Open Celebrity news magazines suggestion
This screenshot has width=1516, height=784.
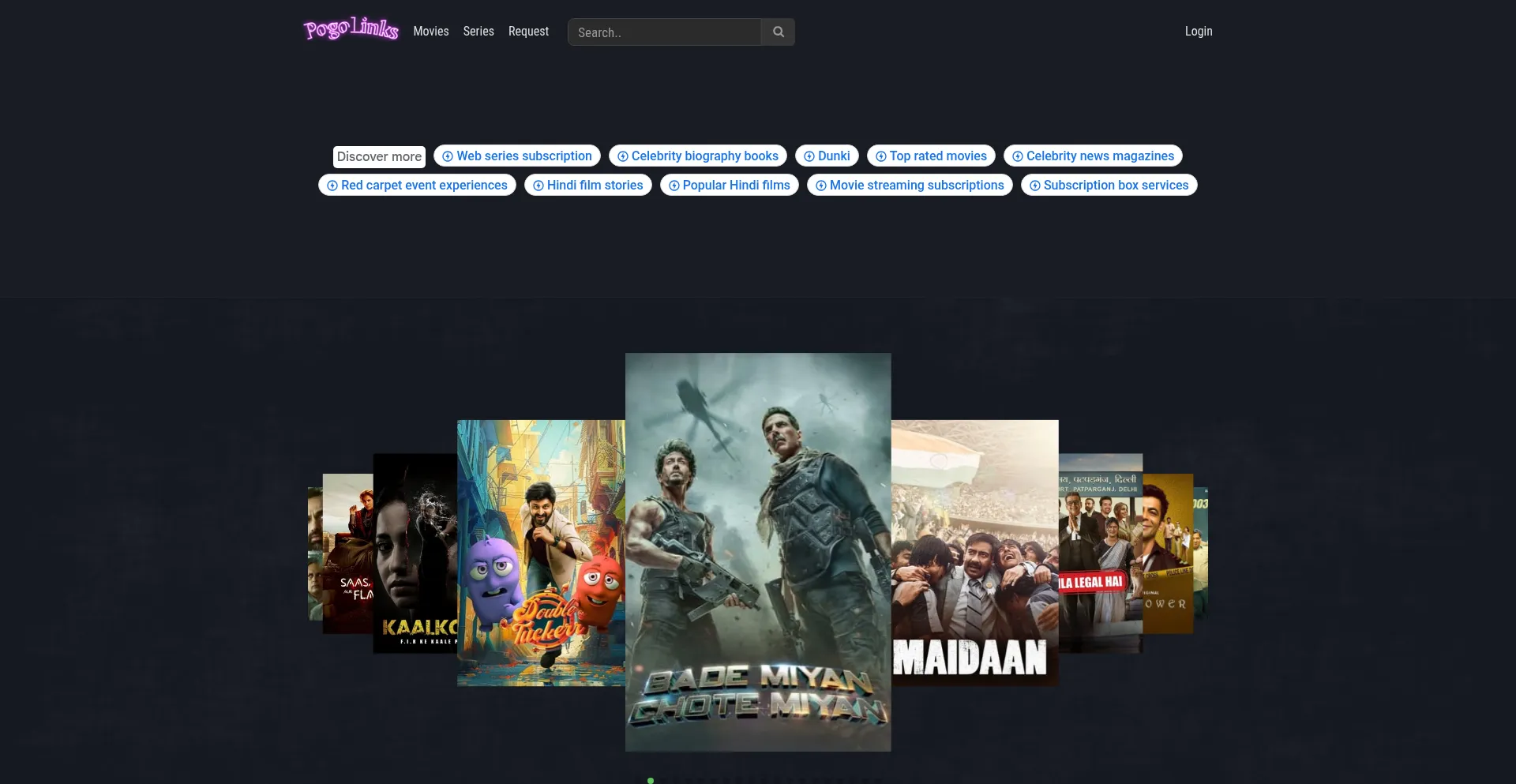tap(1093, 156)
